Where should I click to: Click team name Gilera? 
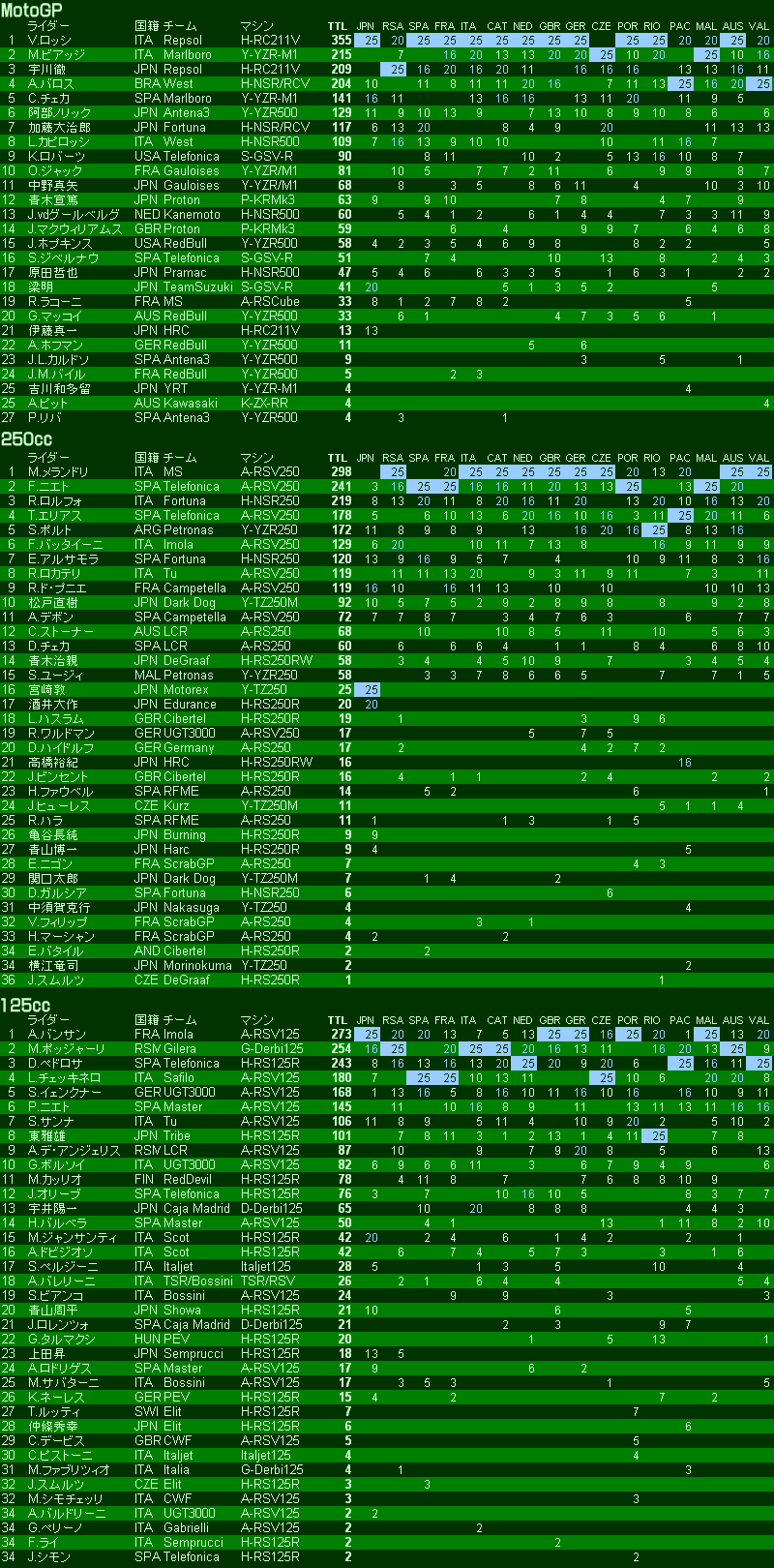coord(180,1049)
